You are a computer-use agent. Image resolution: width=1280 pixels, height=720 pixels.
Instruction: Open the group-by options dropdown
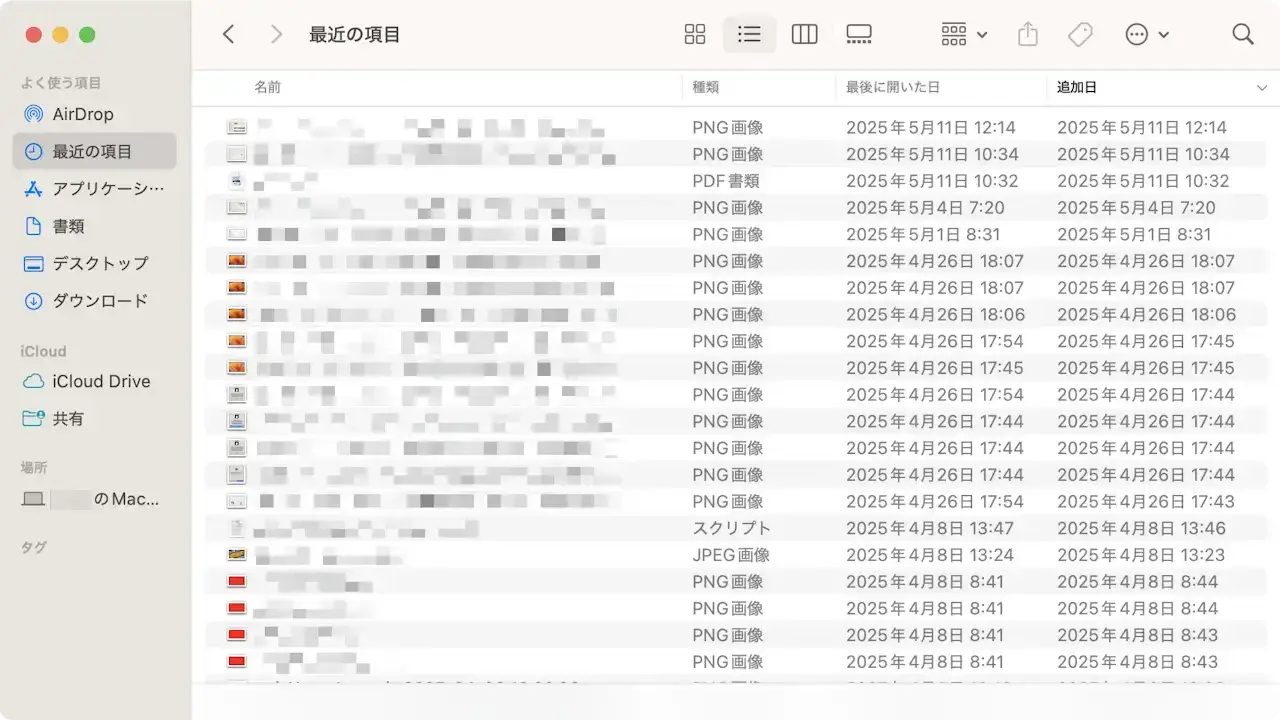pyautogui.click(x=964, y=35)
